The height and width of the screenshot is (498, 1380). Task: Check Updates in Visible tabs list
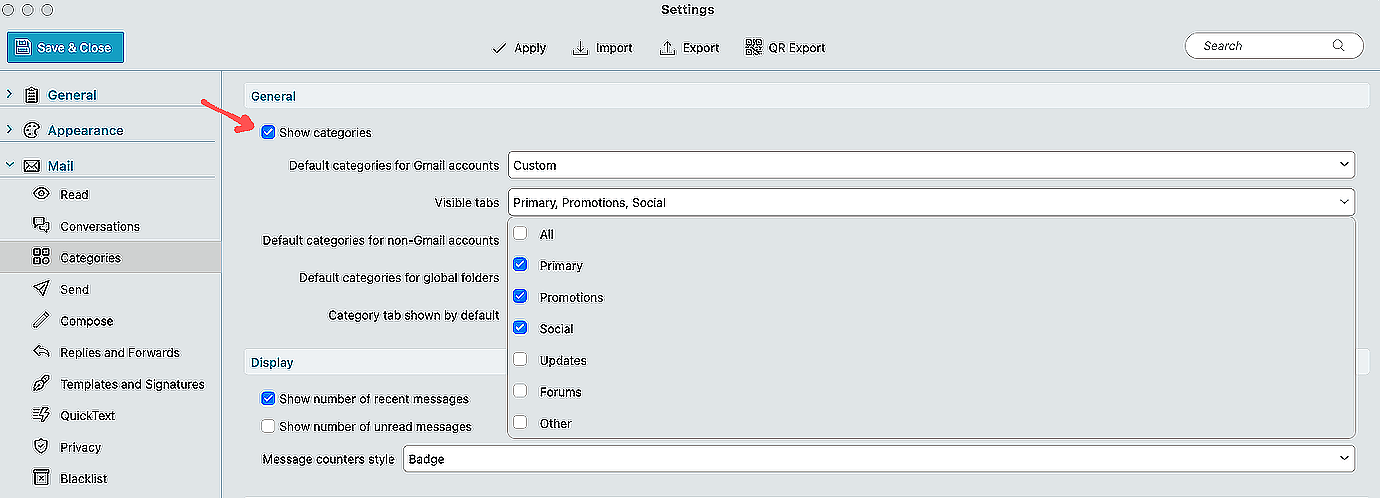[520, 360]
